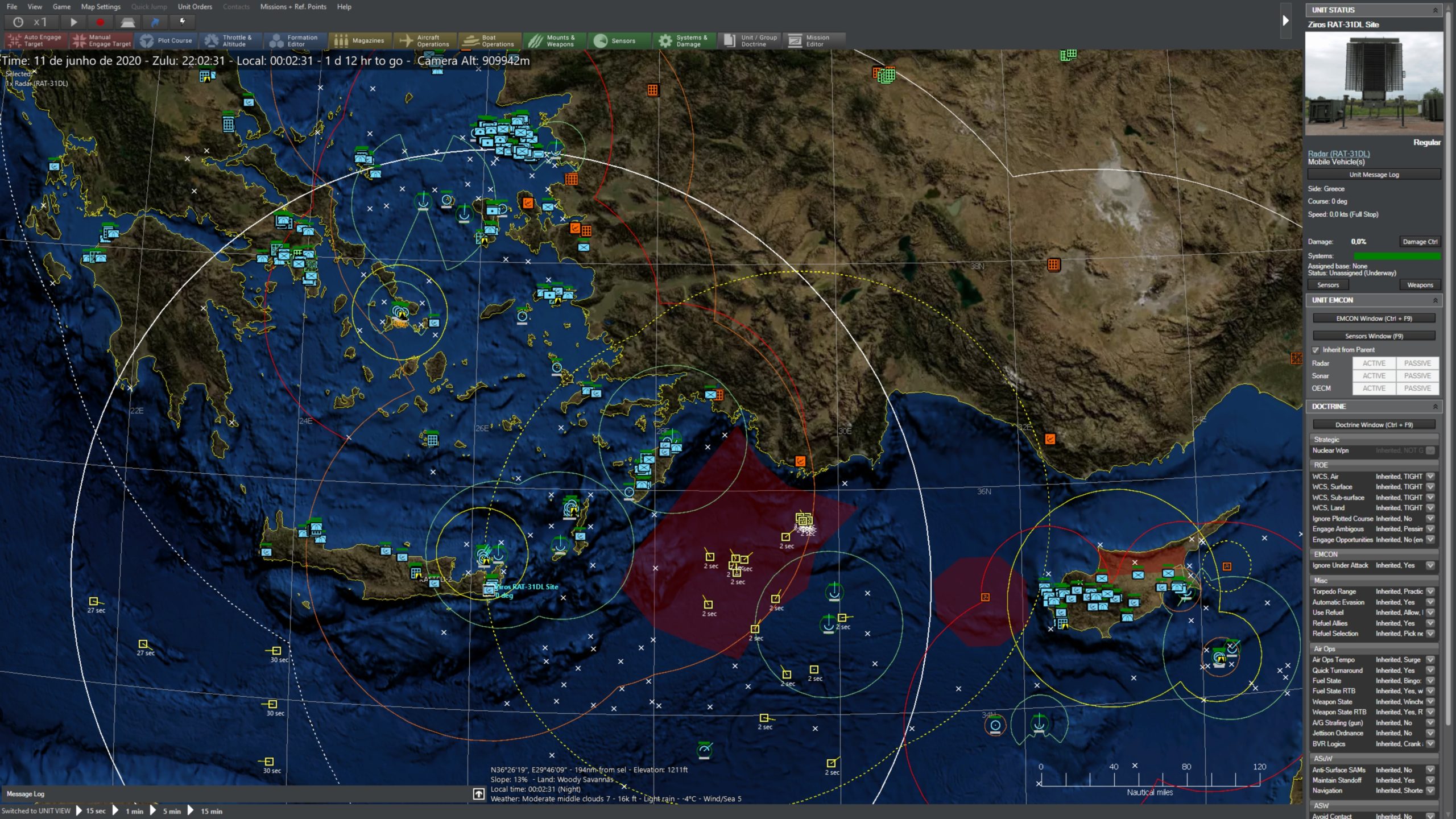This screenshot has height=819, width=1456.
Task: Open Mounts & Weapons
Action: 555,40
